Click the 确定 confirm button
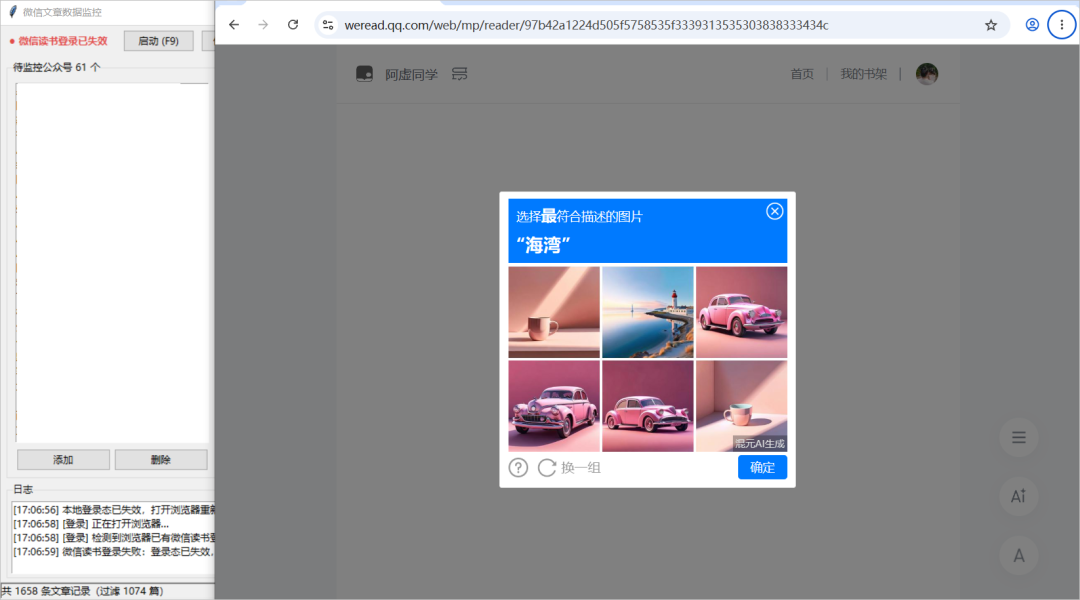The width and height of the screenshot is (1080, 600). click(x=762, y=467)
